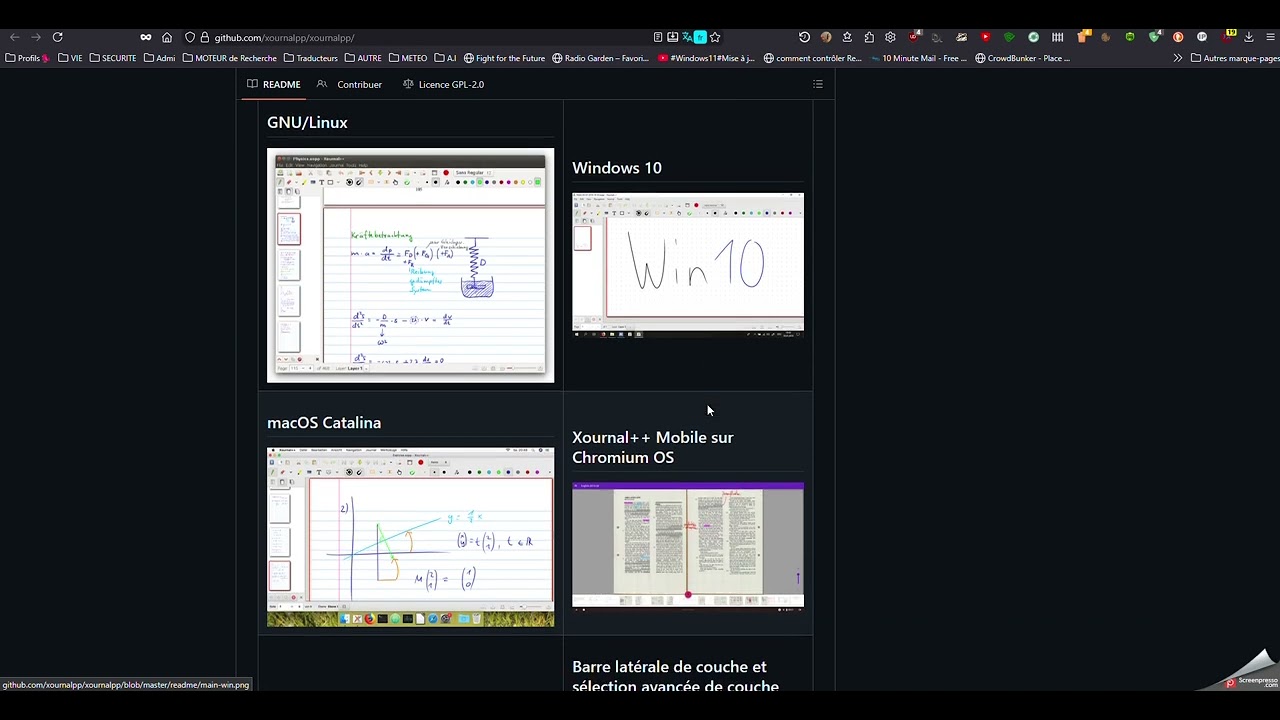Click the Windows 10 heading
The width and height of the screenshot is (1280, 720).
tap(617, 168)
